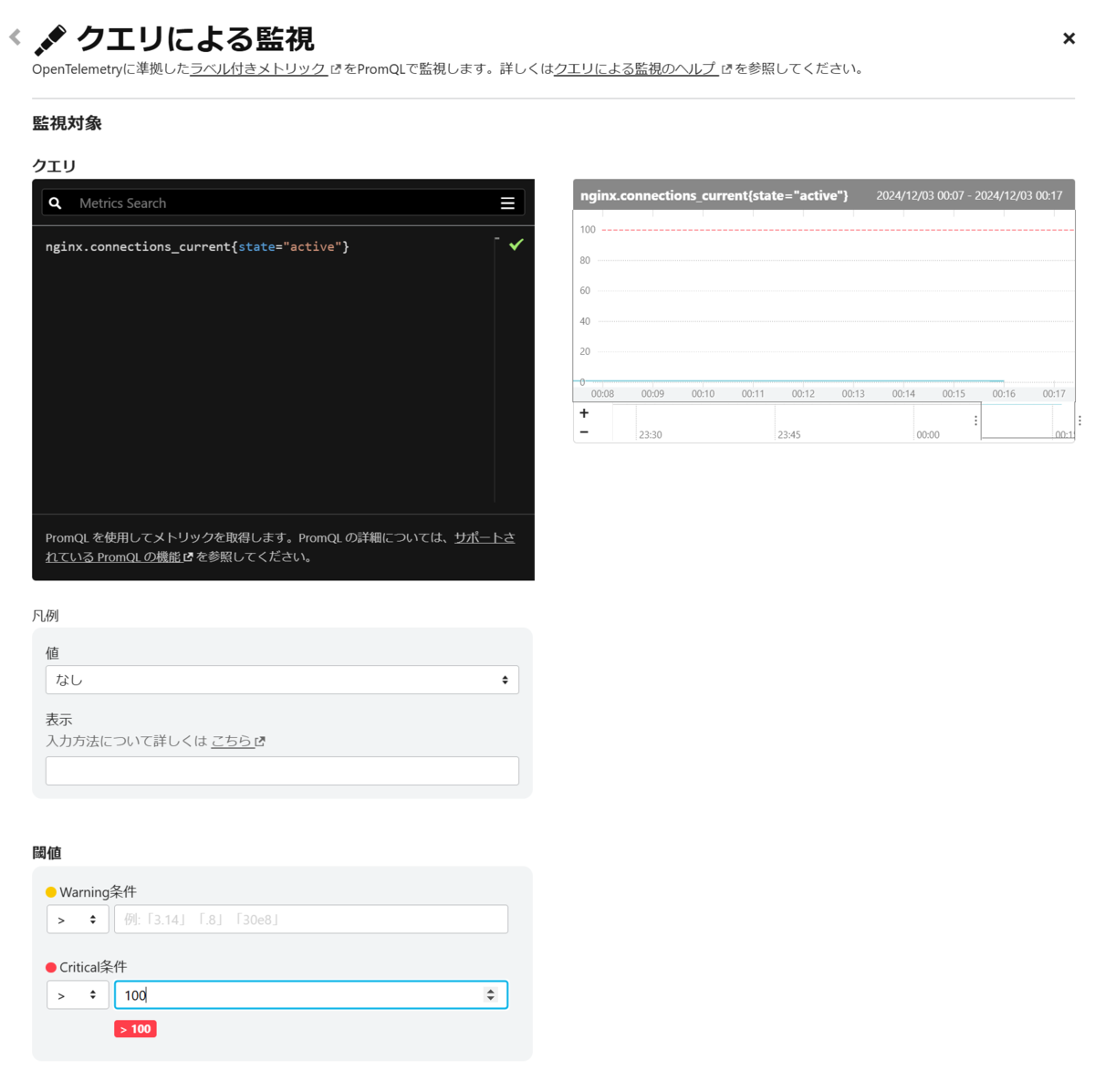Zoom in the graph with plus button

click(x=584, y=413)
